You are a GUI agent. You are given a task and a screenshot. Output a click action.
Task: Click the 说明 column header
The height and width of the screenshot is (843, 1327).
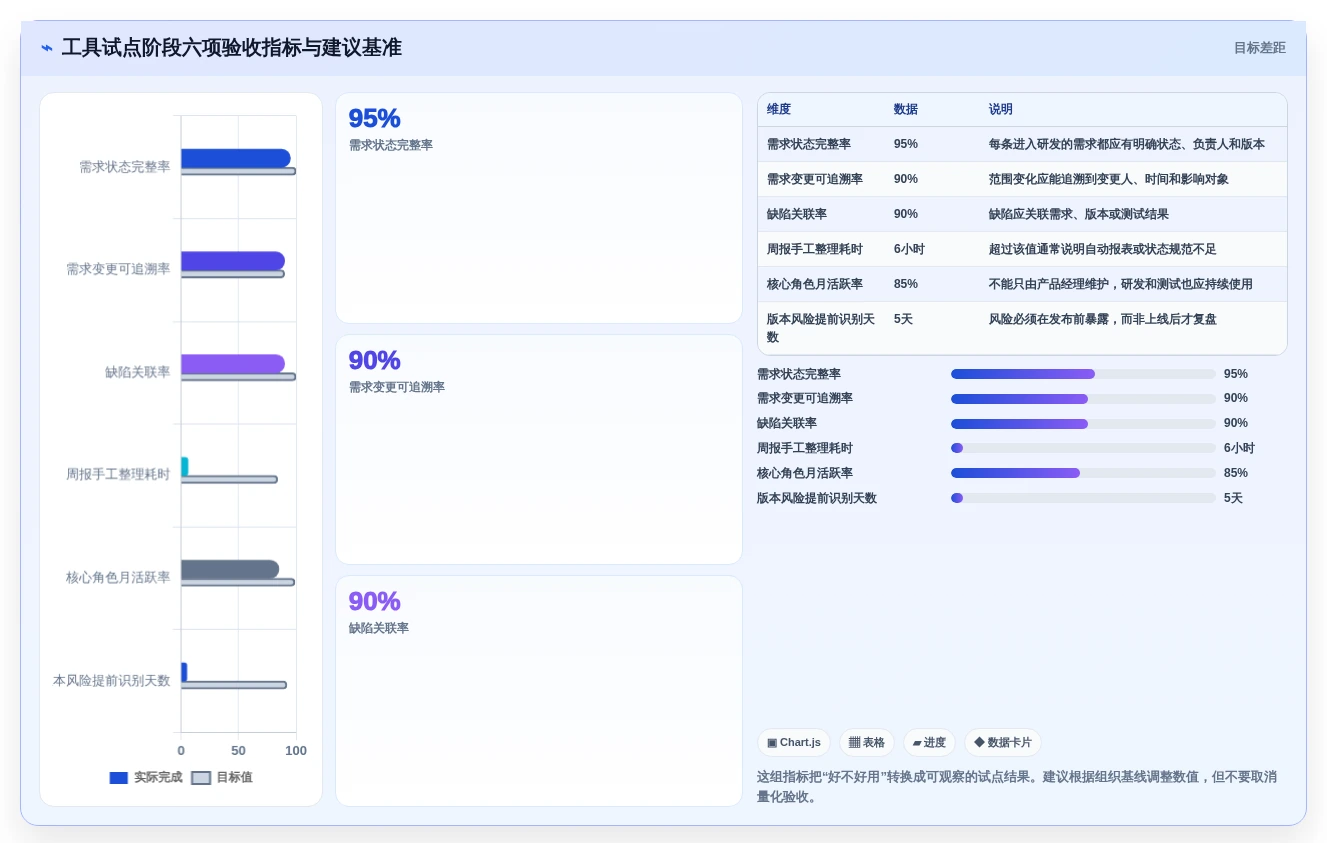1001,109
